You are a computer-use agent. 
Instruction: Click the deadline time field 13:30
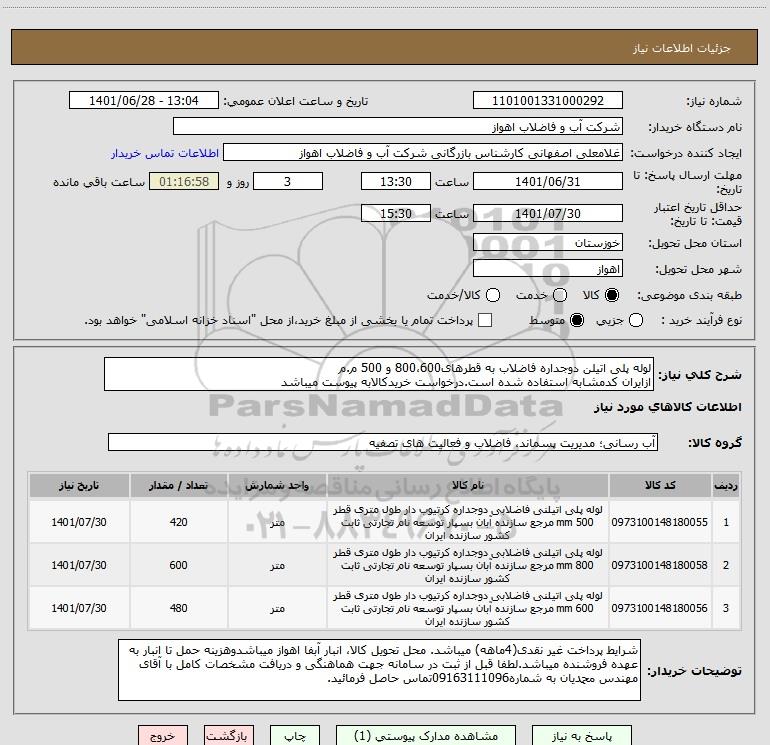coord(396,181)
